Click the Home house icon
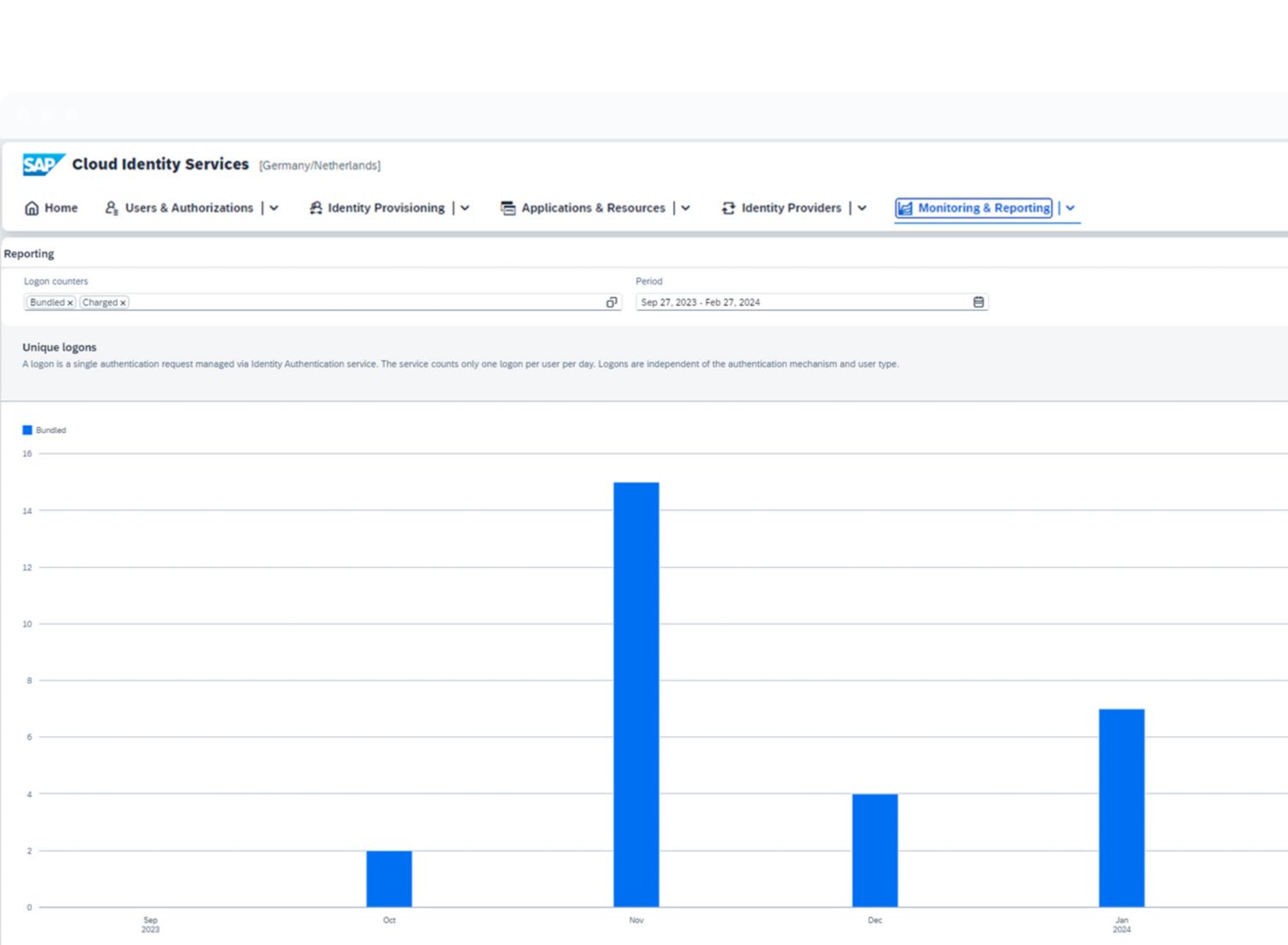This screenshot has height=945, width=1288. 32,208
